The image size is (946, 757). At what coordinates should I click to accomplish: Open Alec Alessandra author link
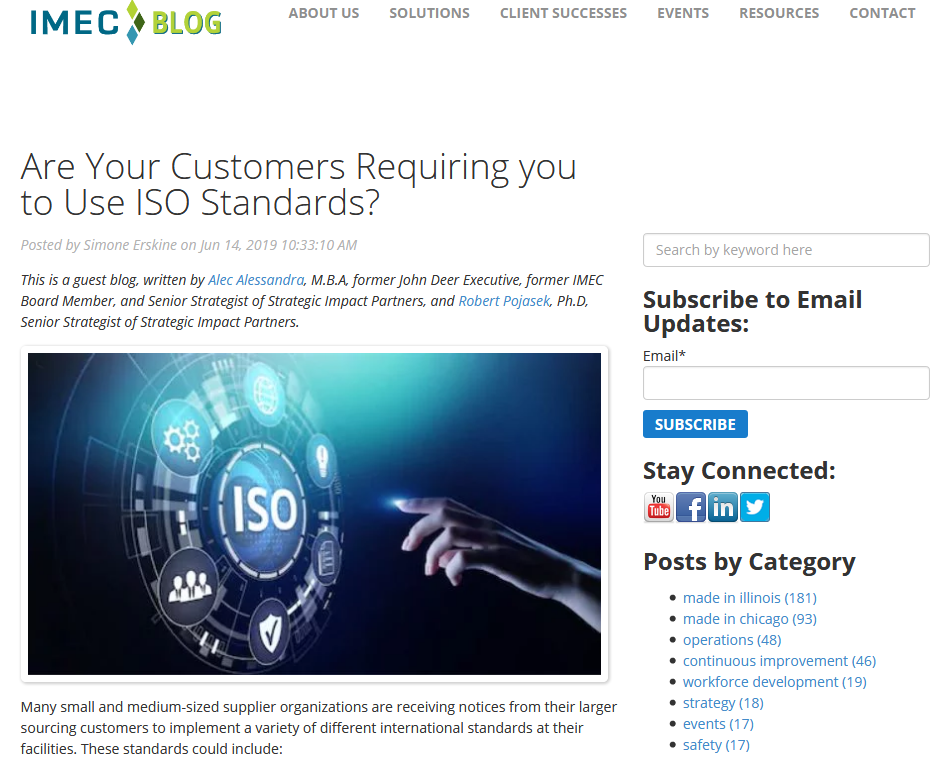pyautogui.click(x=256, y=280)
